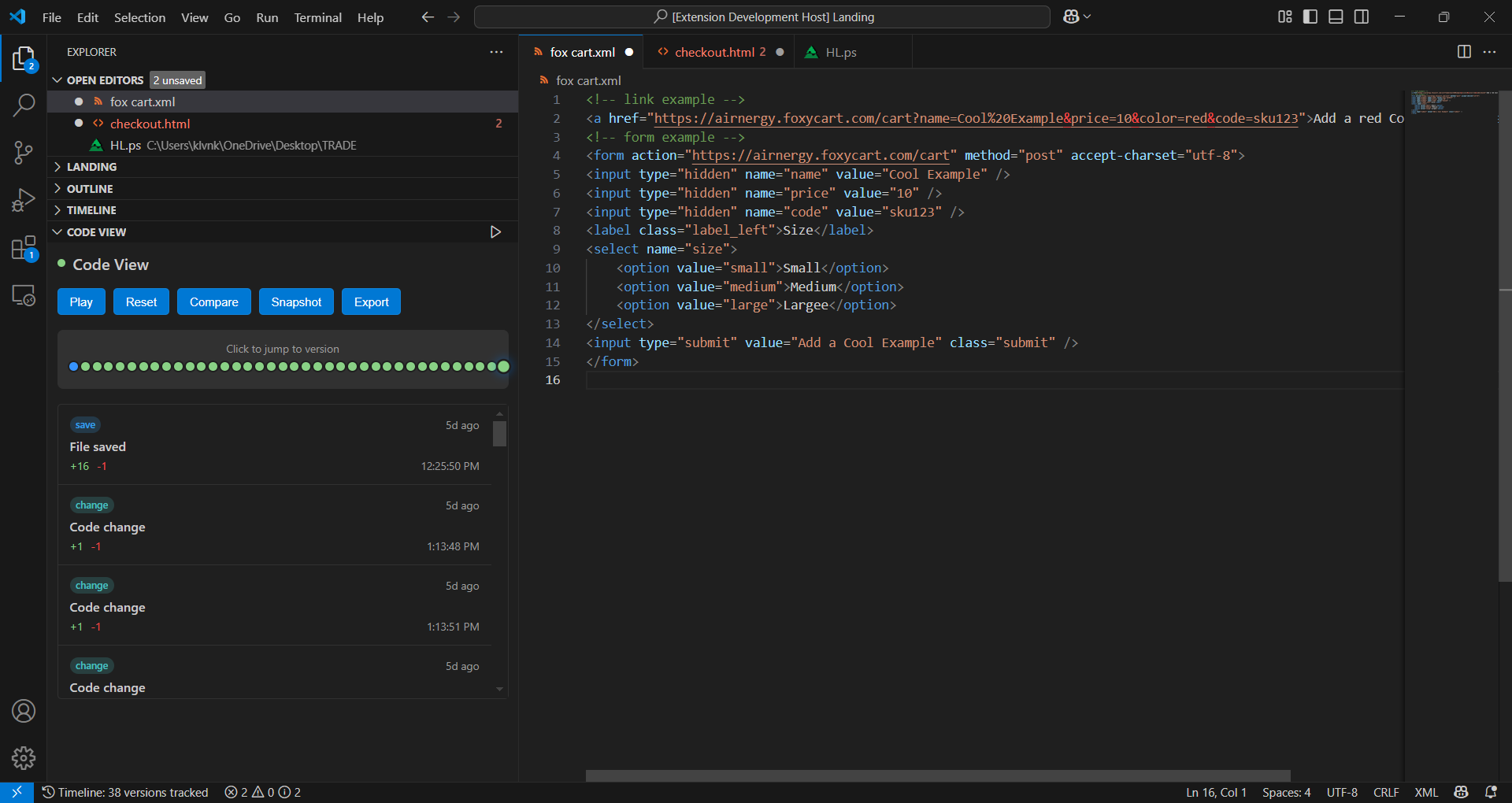This screenshot has width=1512, height=803.
Task: Select 'Code change' entry at 1:13:48 PM
Action: pyautogui.click(x=275, y=525)
